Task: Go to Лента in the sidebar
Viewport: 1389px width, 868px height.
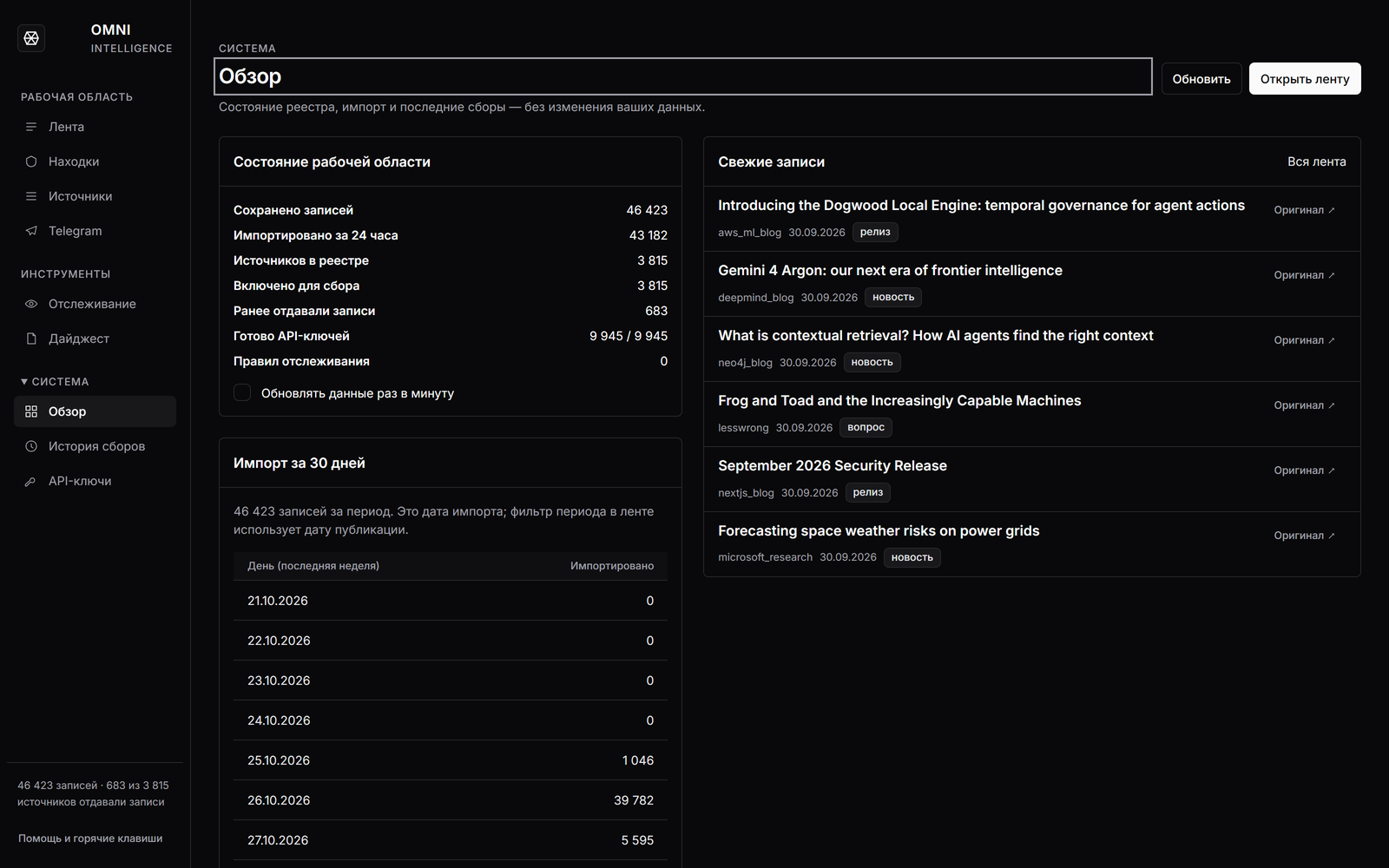Action: click(x=95, y=127)
